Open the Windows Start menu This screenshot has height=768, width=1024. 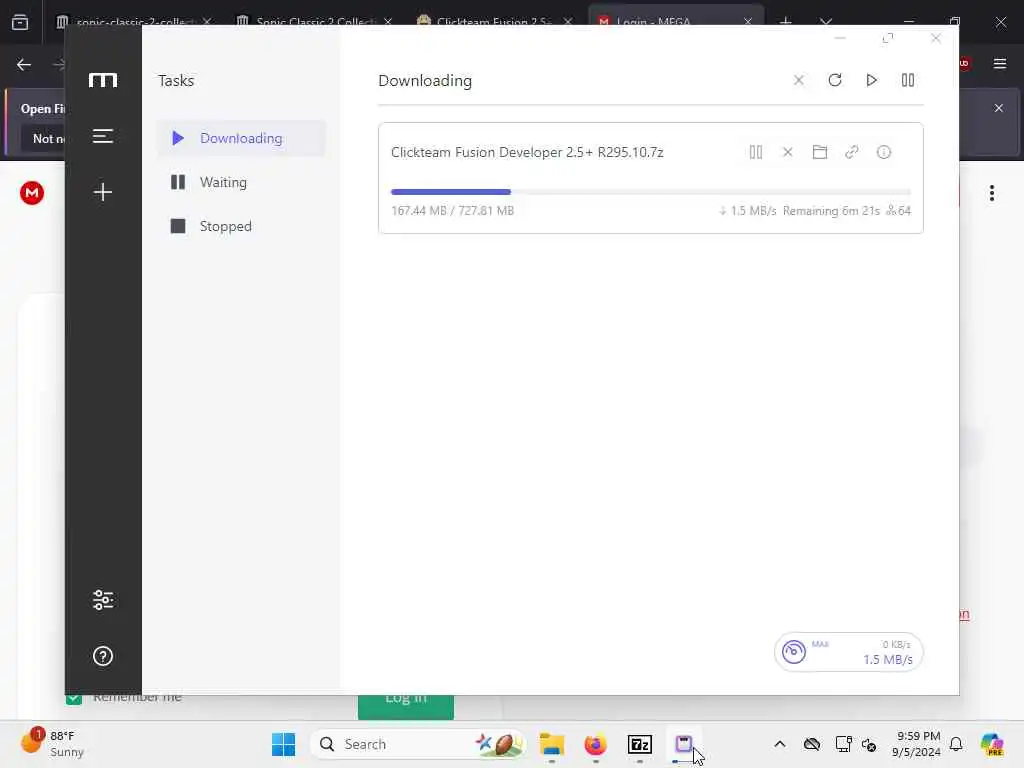pyautogui.click(x=283, y=744)
